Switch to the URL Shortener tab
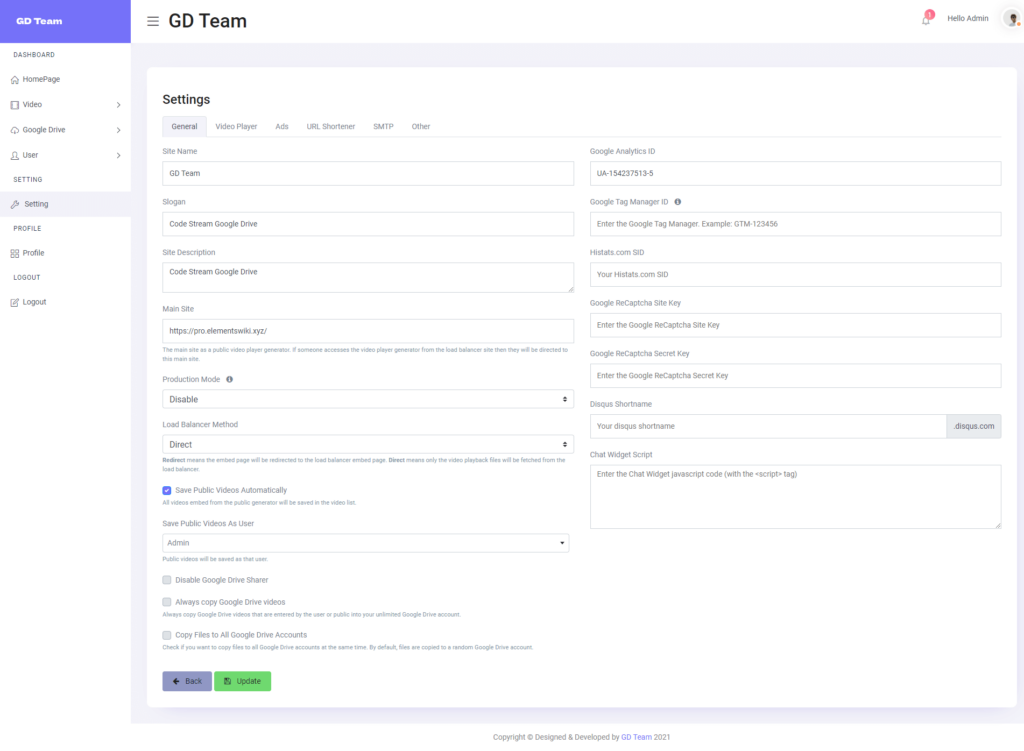 pos(330,127)
